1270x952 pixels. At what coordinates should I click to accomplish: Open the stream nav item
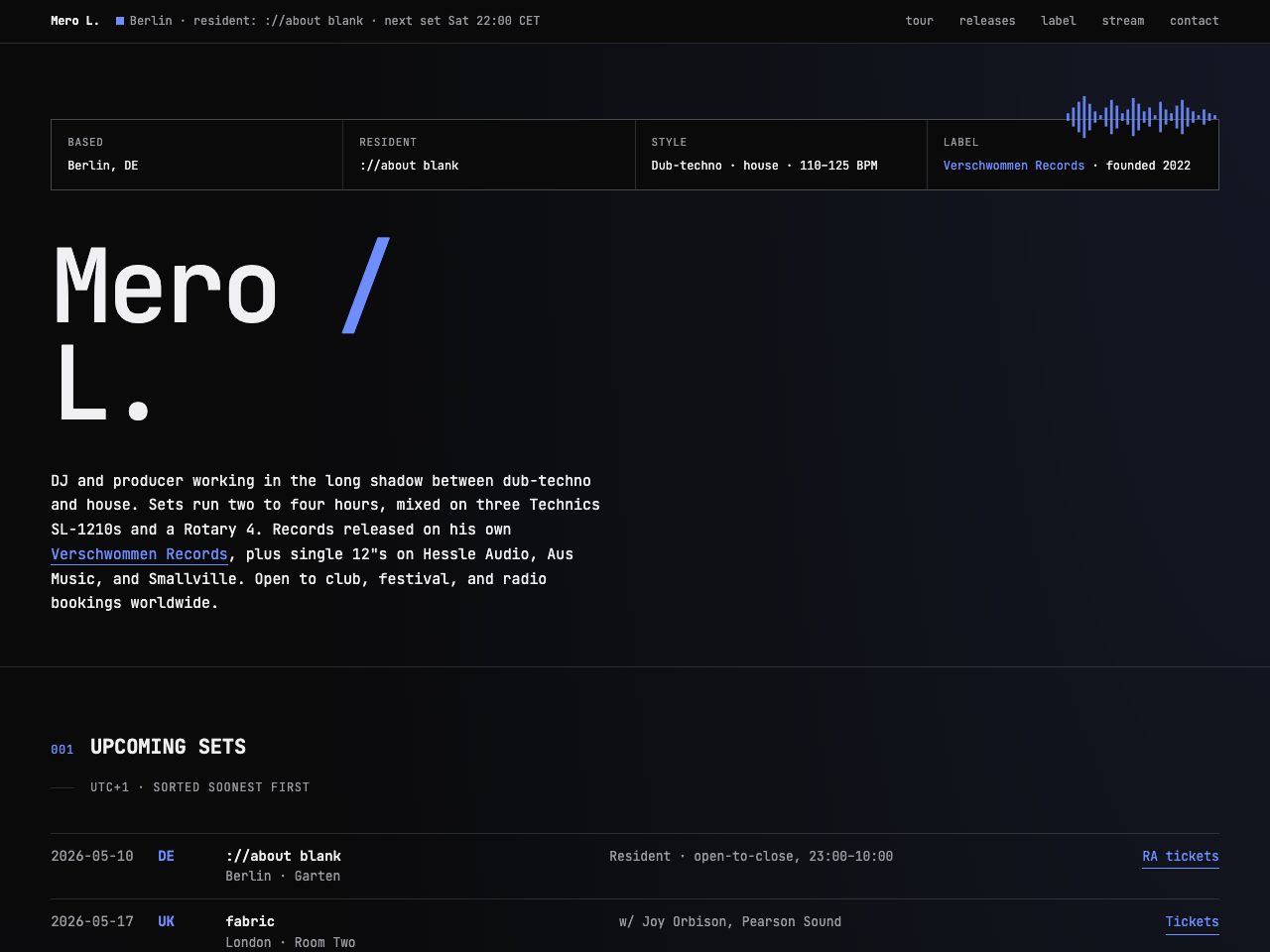pos(1122,21)
